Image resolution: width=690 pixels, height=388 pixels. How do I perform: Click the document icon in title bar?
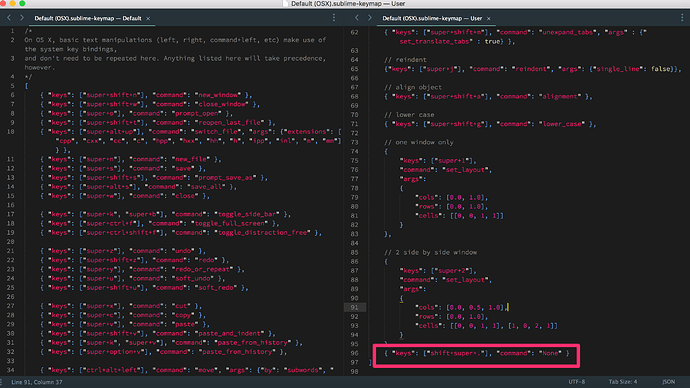285,4
